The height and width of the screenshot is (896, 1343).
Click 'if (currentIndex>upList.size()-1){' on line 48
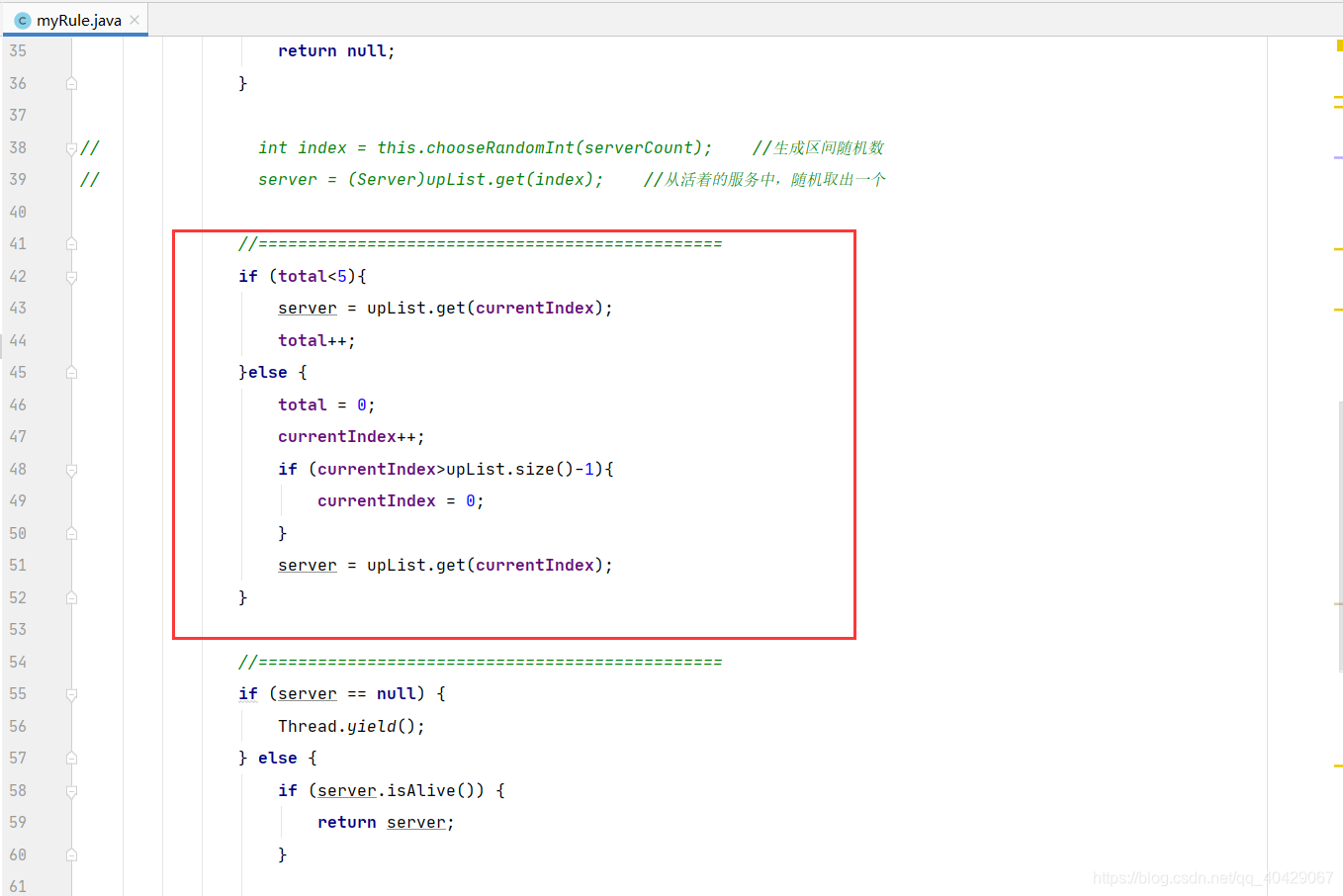[x=446, y=470]
